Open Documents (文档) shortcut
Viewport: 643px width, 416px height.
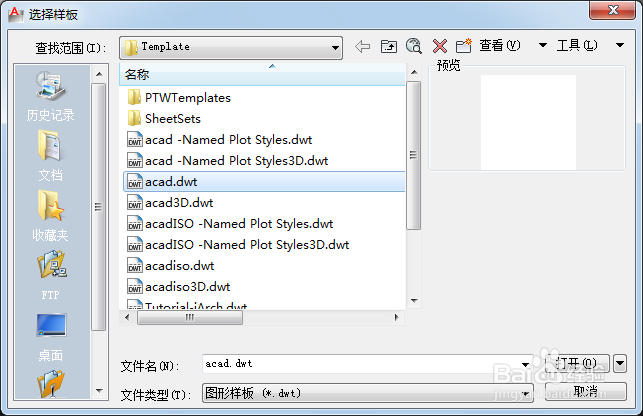[50, 156]
